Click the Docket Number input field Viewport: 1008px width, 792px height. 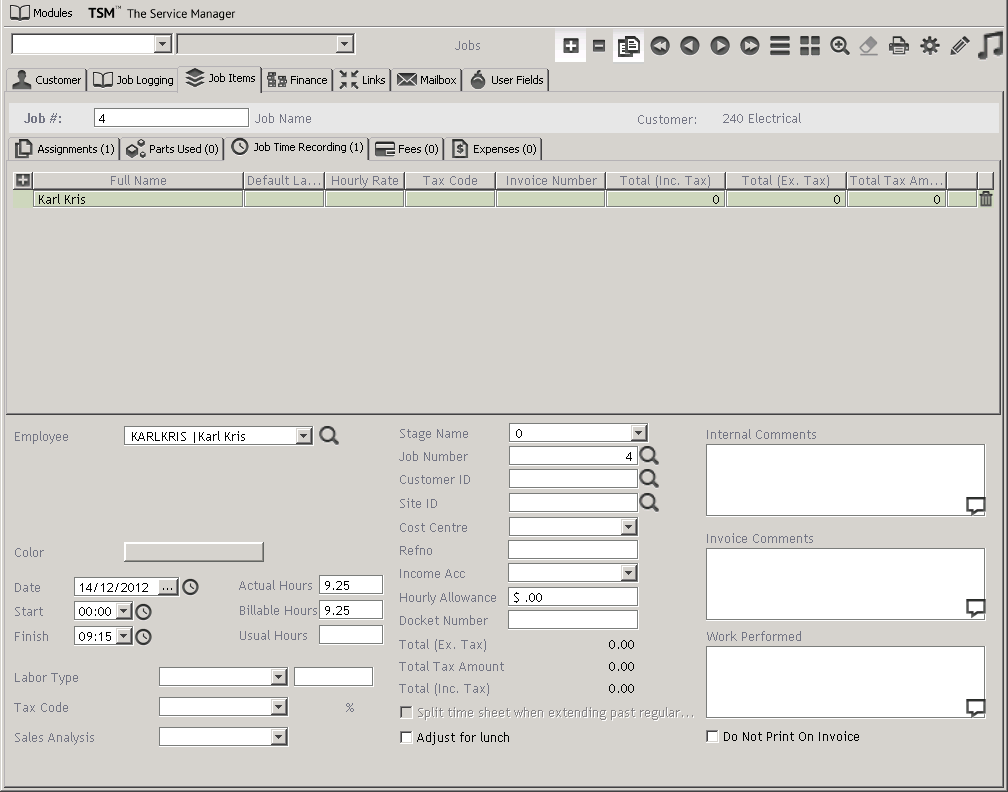click(x=572, y=620)
